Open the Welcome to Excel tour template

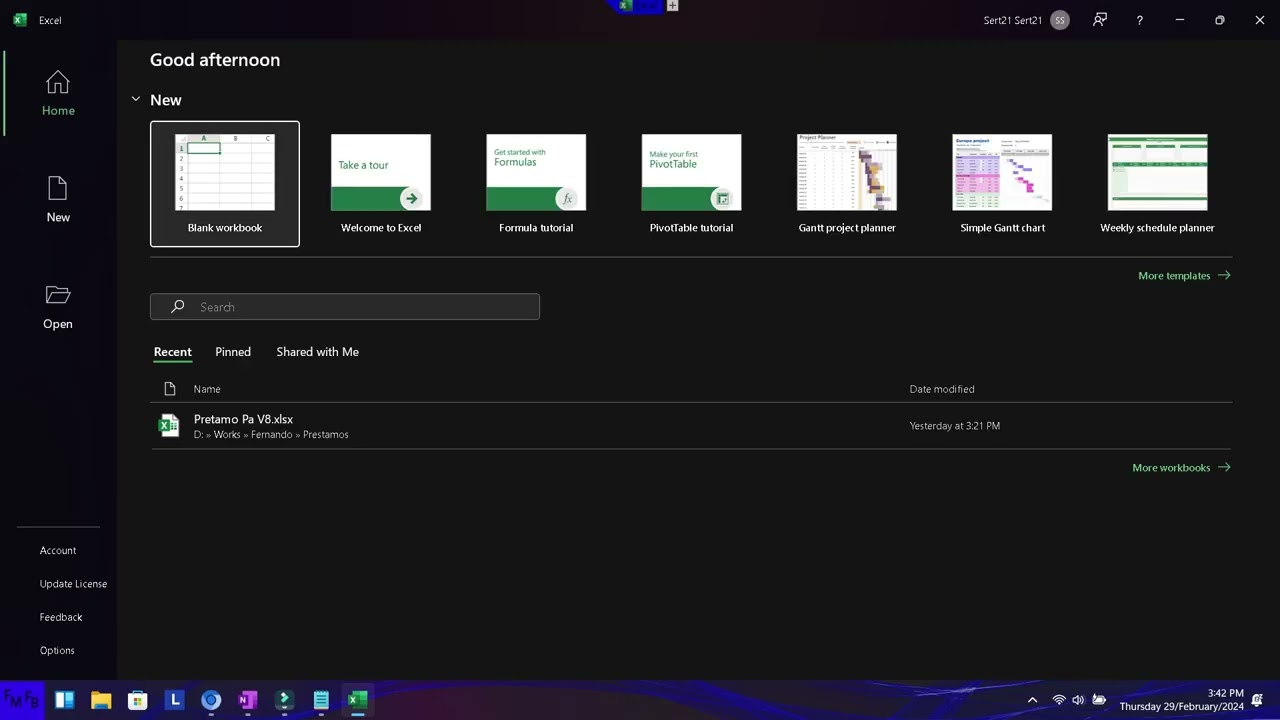click(x=381, y=184)
